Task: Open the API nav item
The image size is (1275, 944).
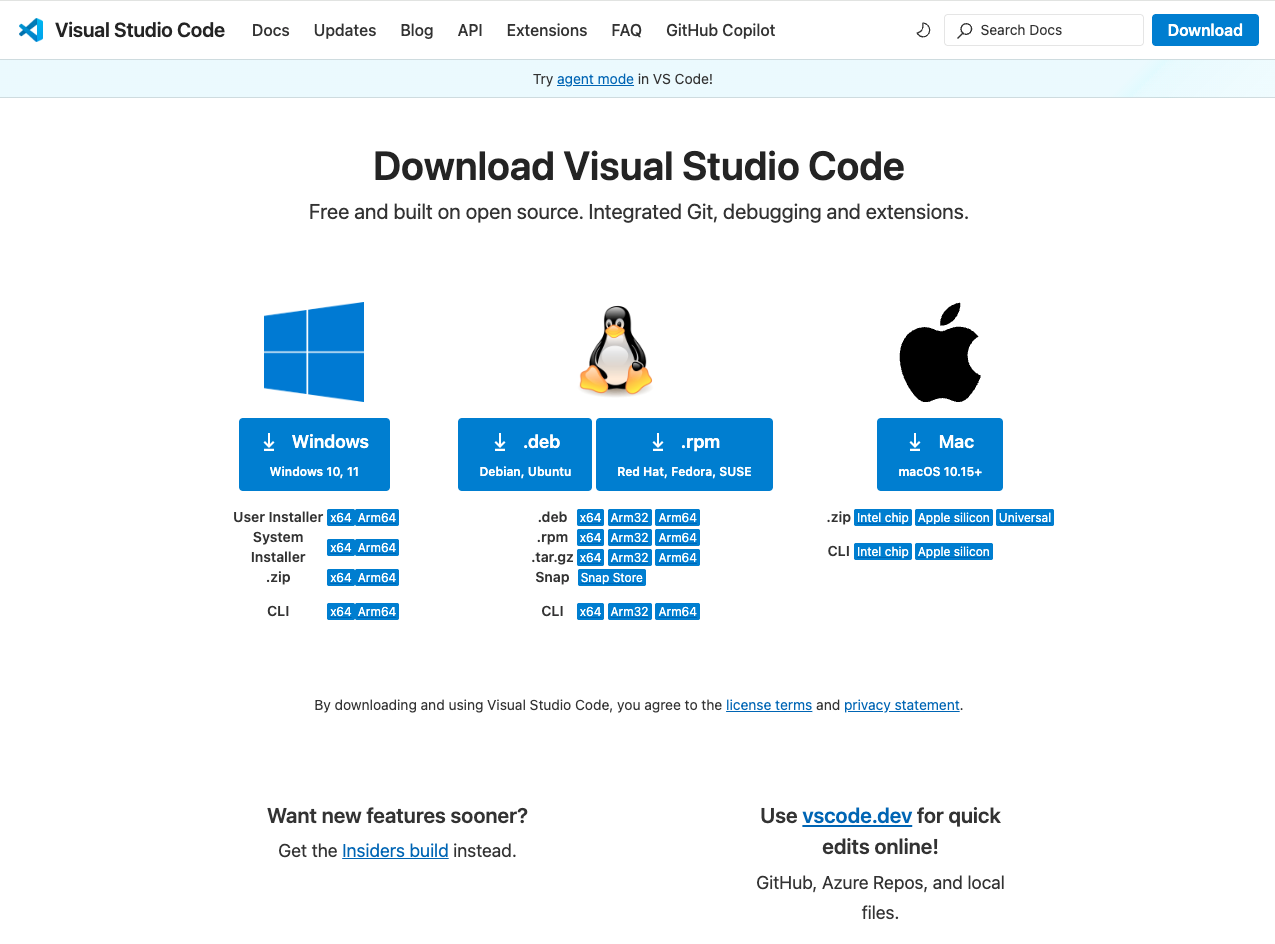Action: (470, 30)
